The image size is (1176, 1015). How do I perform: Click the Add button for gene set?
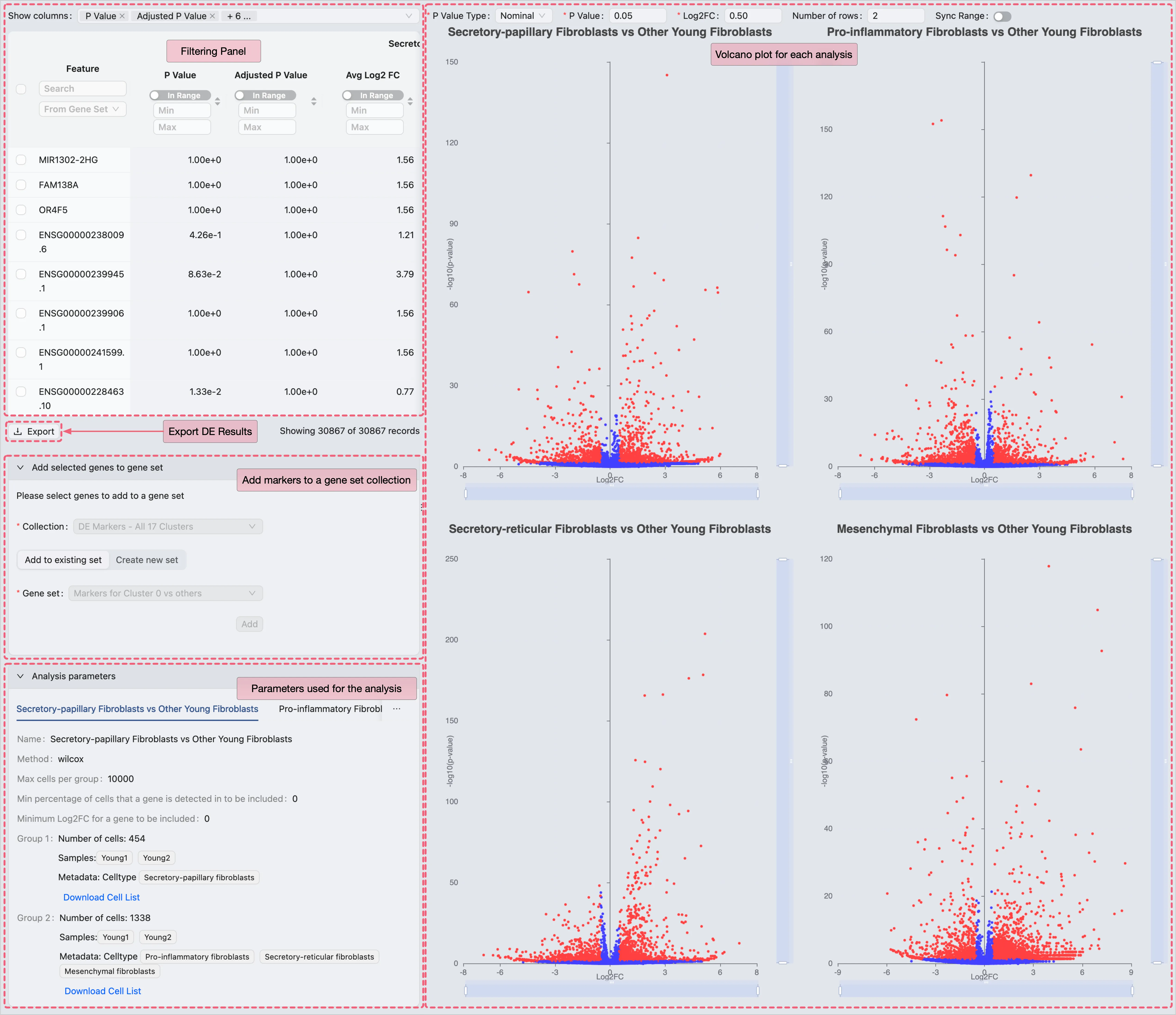coord(249,624)
